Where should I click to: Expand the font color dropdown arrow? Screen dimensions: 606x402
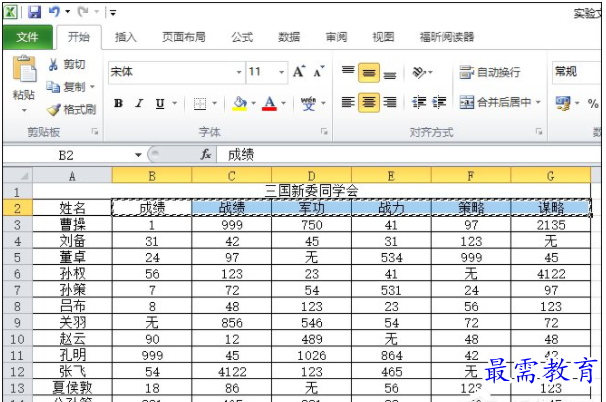(283, 103)
